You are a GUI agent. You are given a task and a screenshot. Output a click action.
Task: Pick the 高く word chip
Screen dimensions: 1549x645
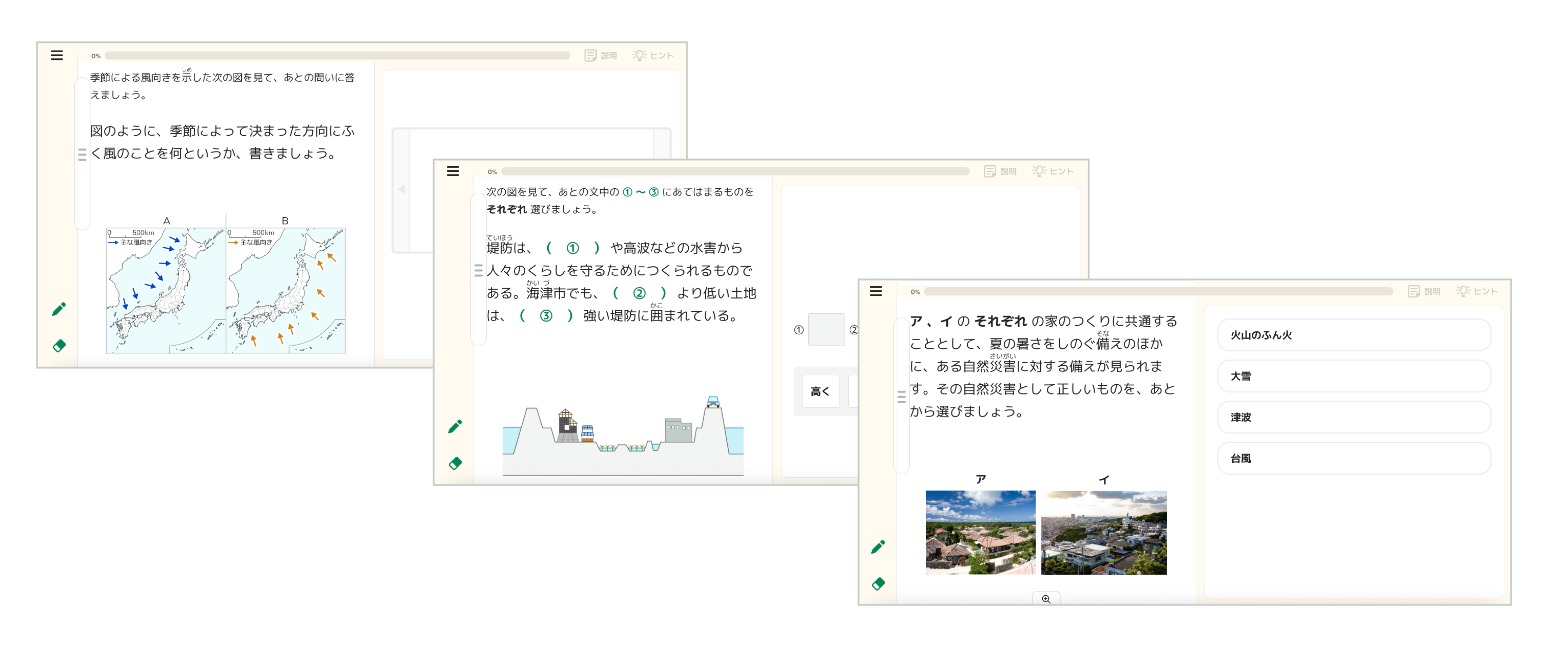[x=821, y=391]
